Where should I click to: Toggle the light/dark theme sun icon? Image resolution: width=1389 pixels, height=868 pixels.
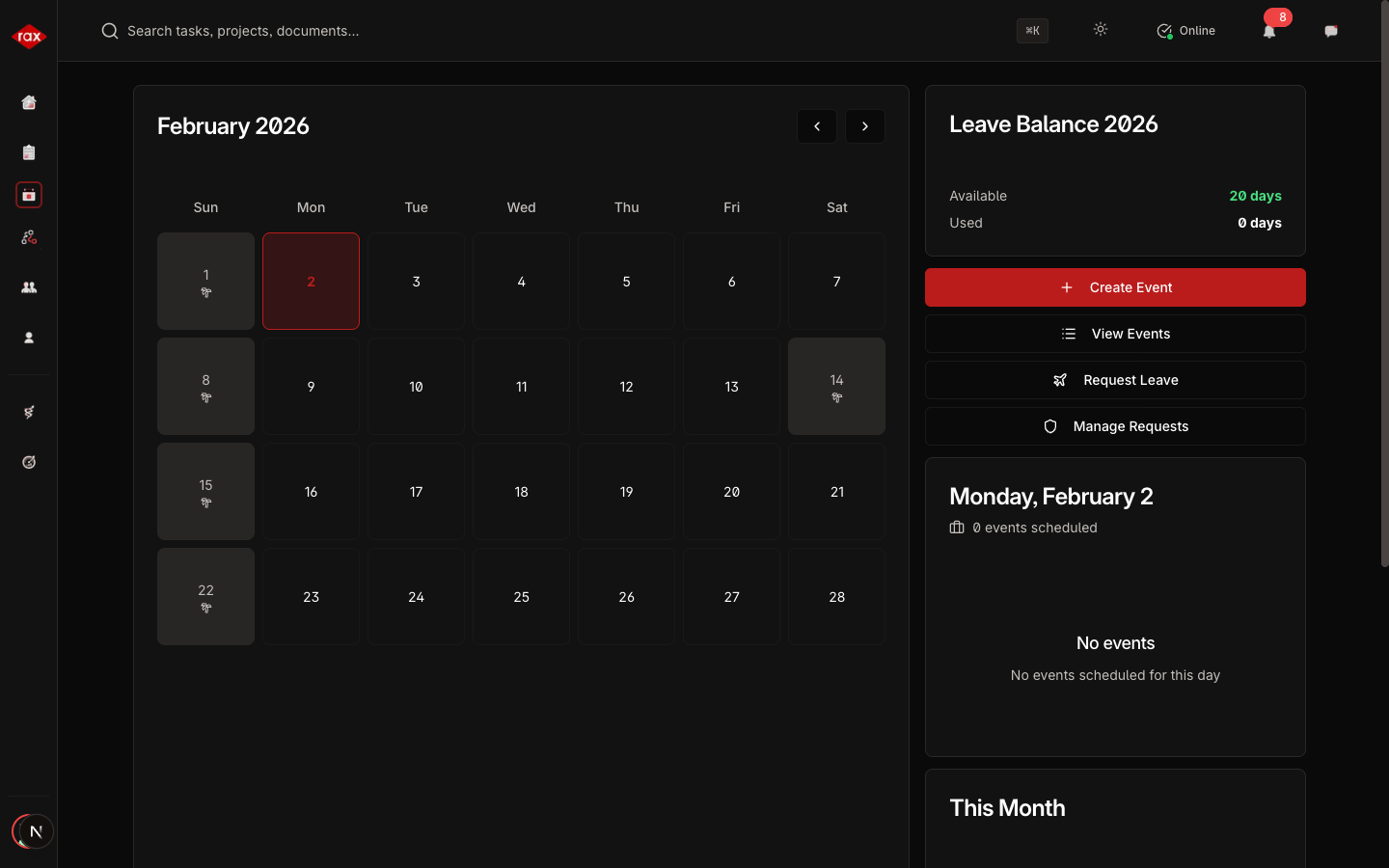pyautogui.click(x=1101, y=30)
